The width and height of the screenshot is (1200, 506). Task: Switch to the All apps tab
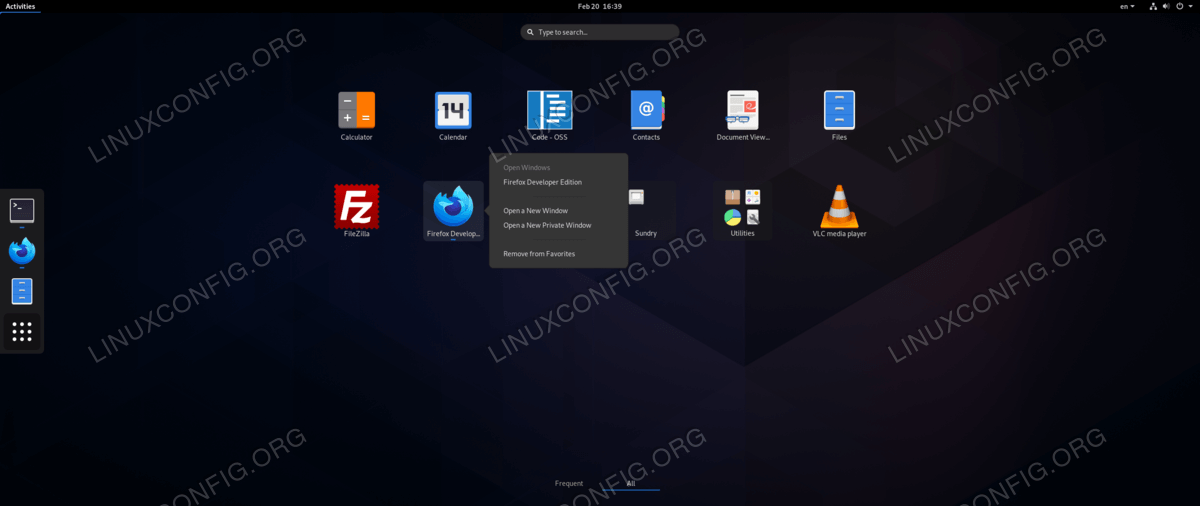coord(630,483)
